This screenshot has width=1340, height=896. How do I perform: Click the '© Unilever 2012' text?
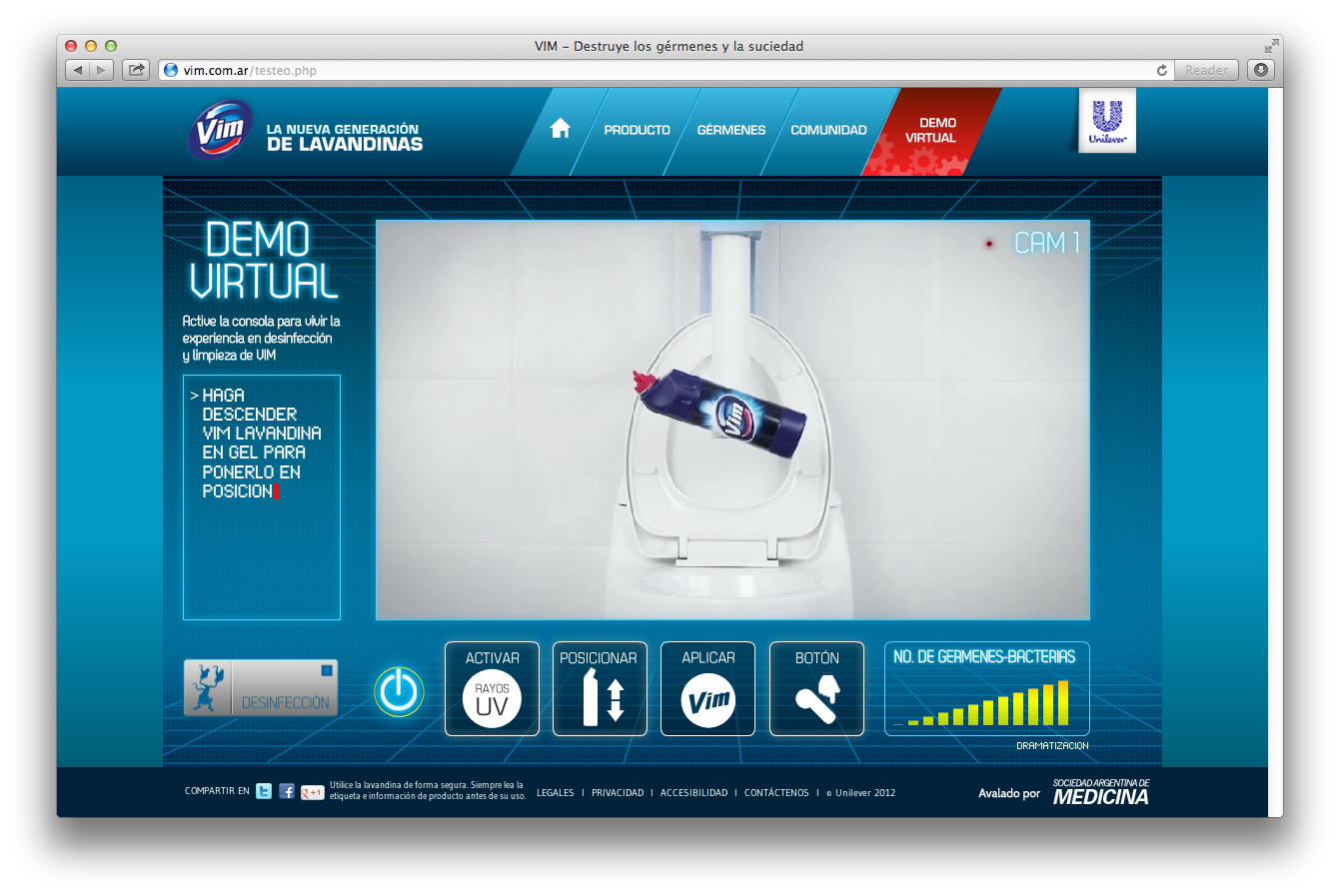coord(860,793)
